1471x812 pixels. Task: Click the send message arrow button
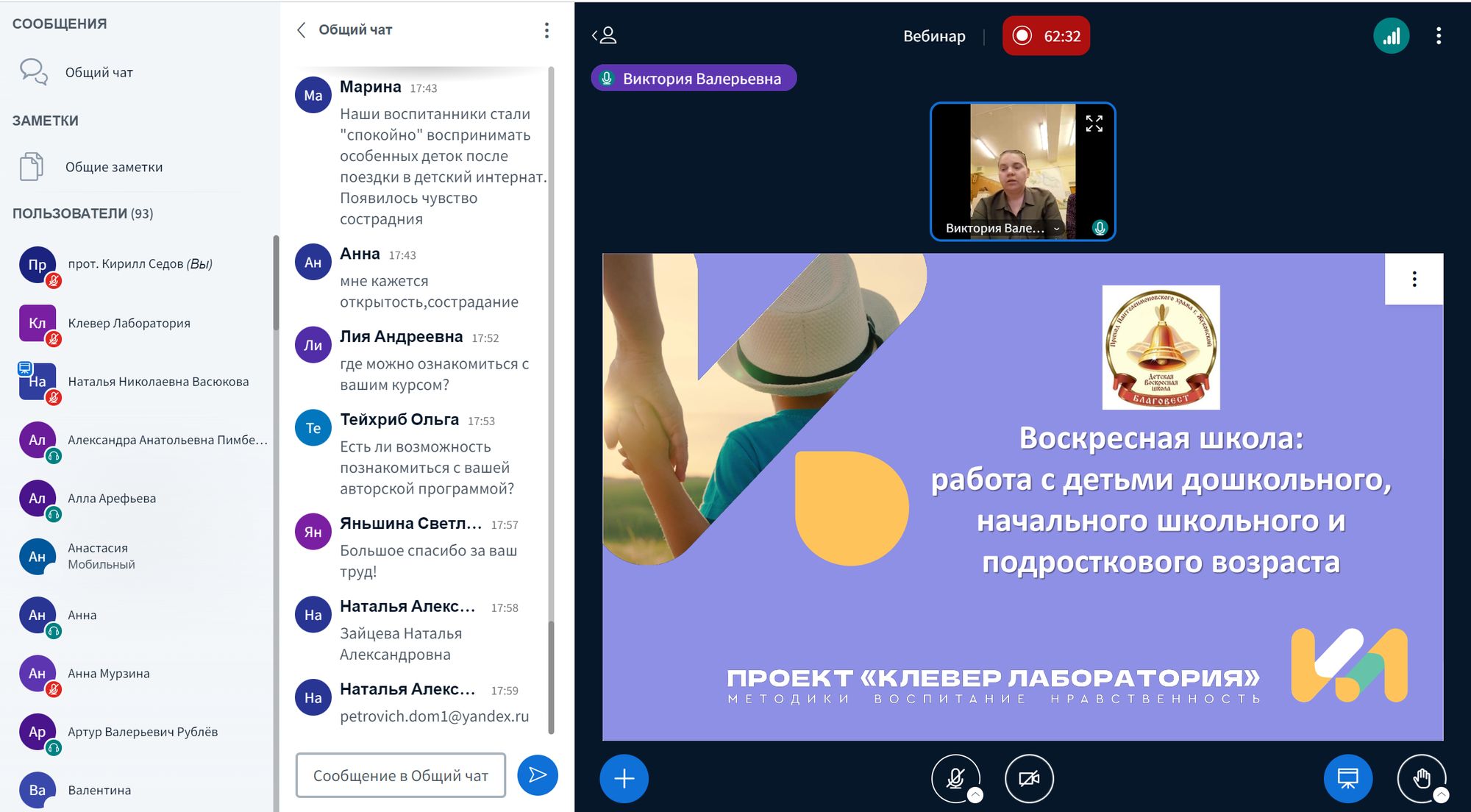[537, 775]
